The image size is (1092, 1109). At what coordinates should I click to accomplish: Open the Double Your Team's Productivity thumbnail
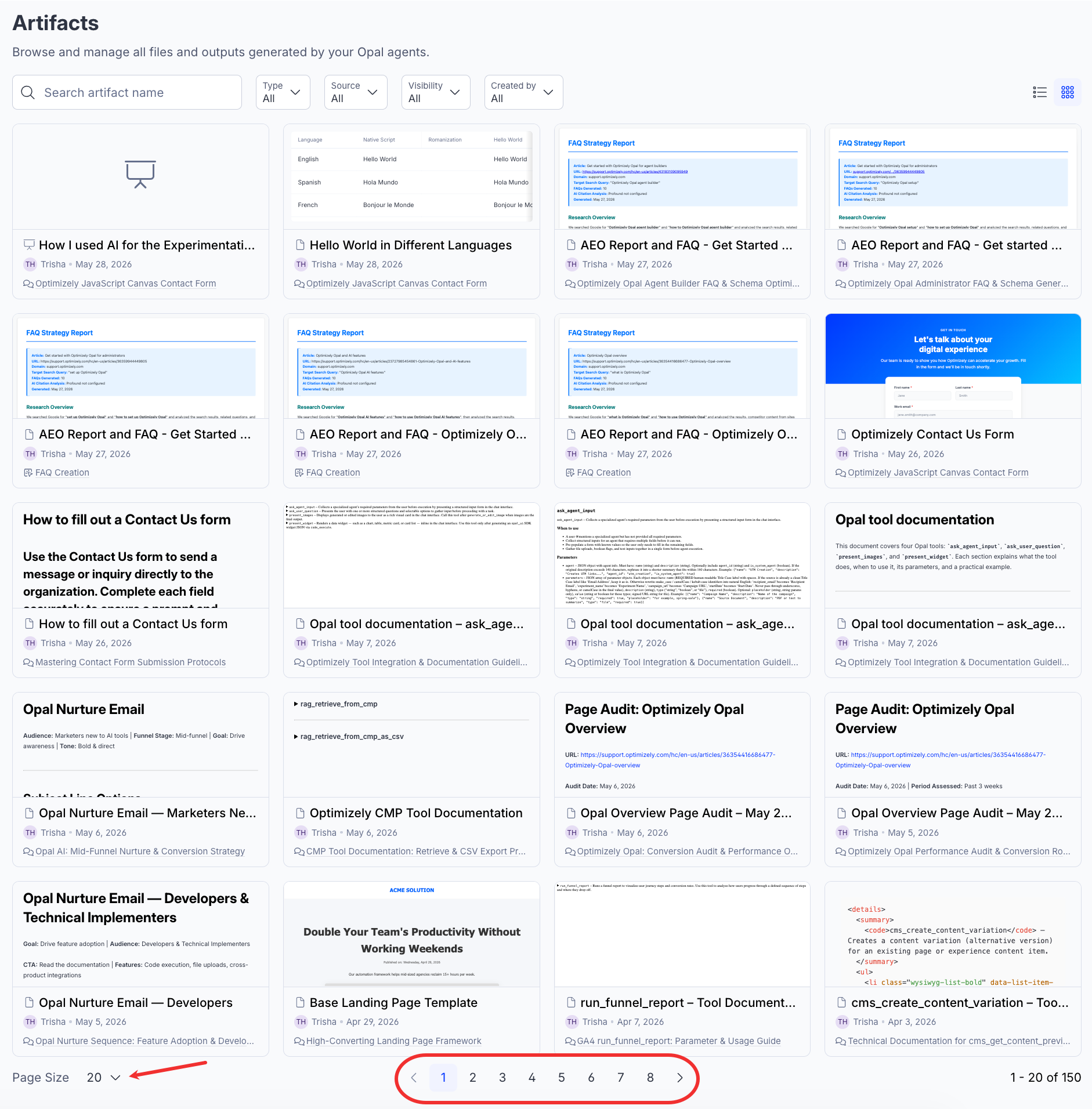411,934
